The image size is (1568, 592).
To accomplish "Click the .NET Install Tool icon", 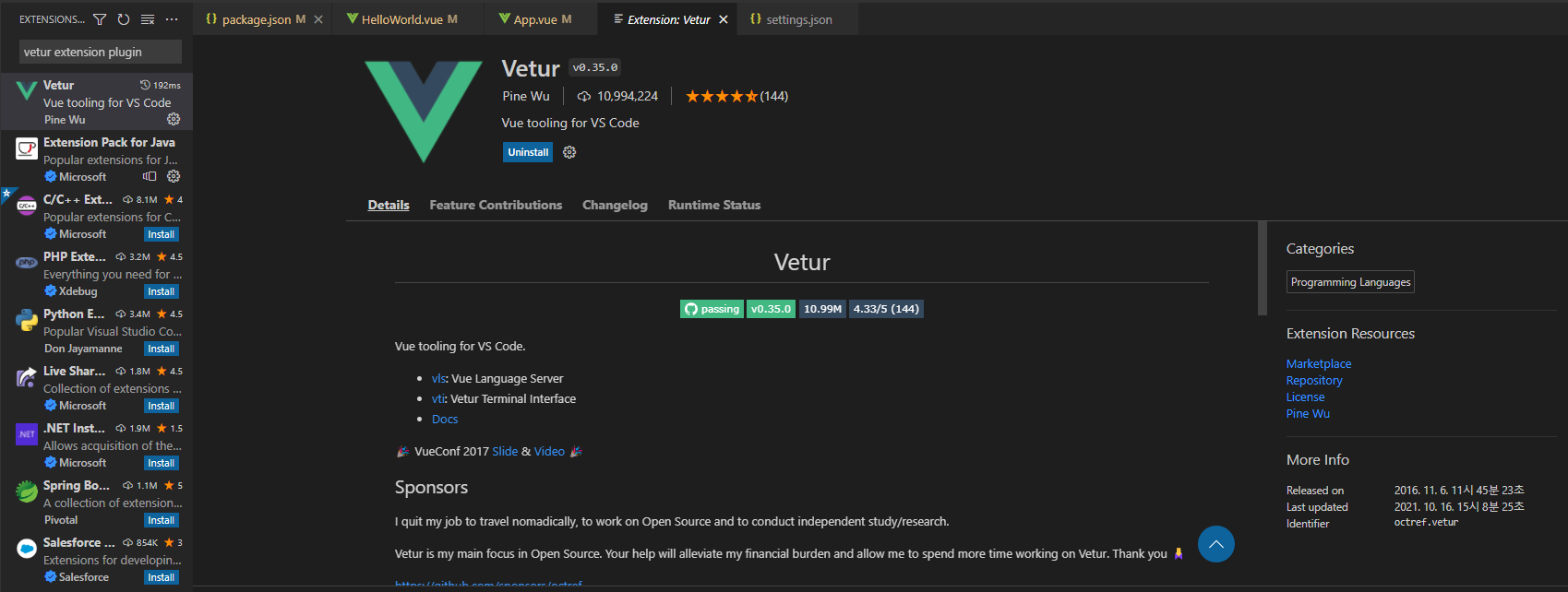I will pyautogui.click(x=27, y=433).
